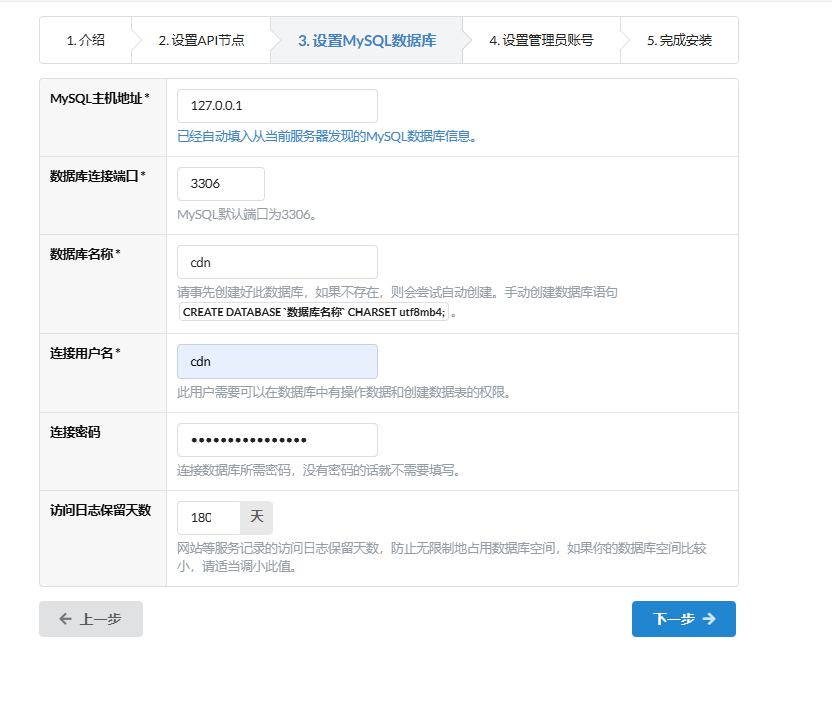Go to the "4. 设置管理员账号" tab
832x706 pixels.
click(x=541, y=40)
